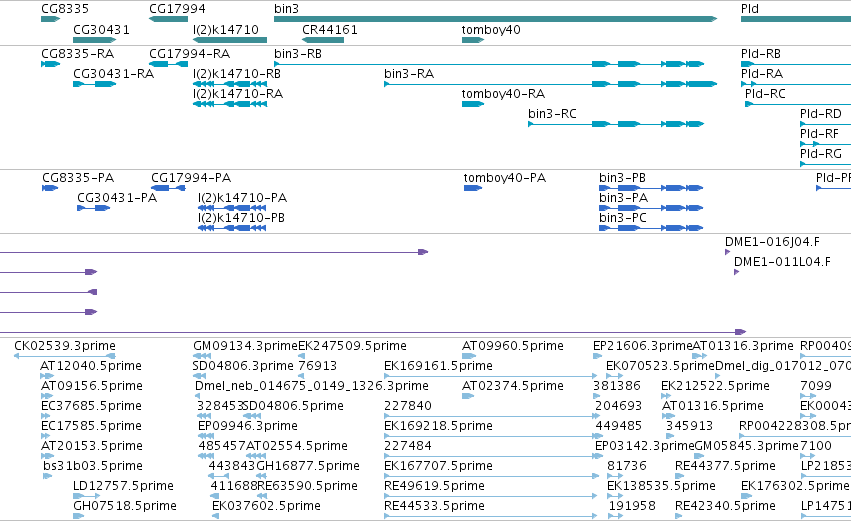851x521 pixels.
Task: Click transcript Pld-RC
Action: click(765, 94)
